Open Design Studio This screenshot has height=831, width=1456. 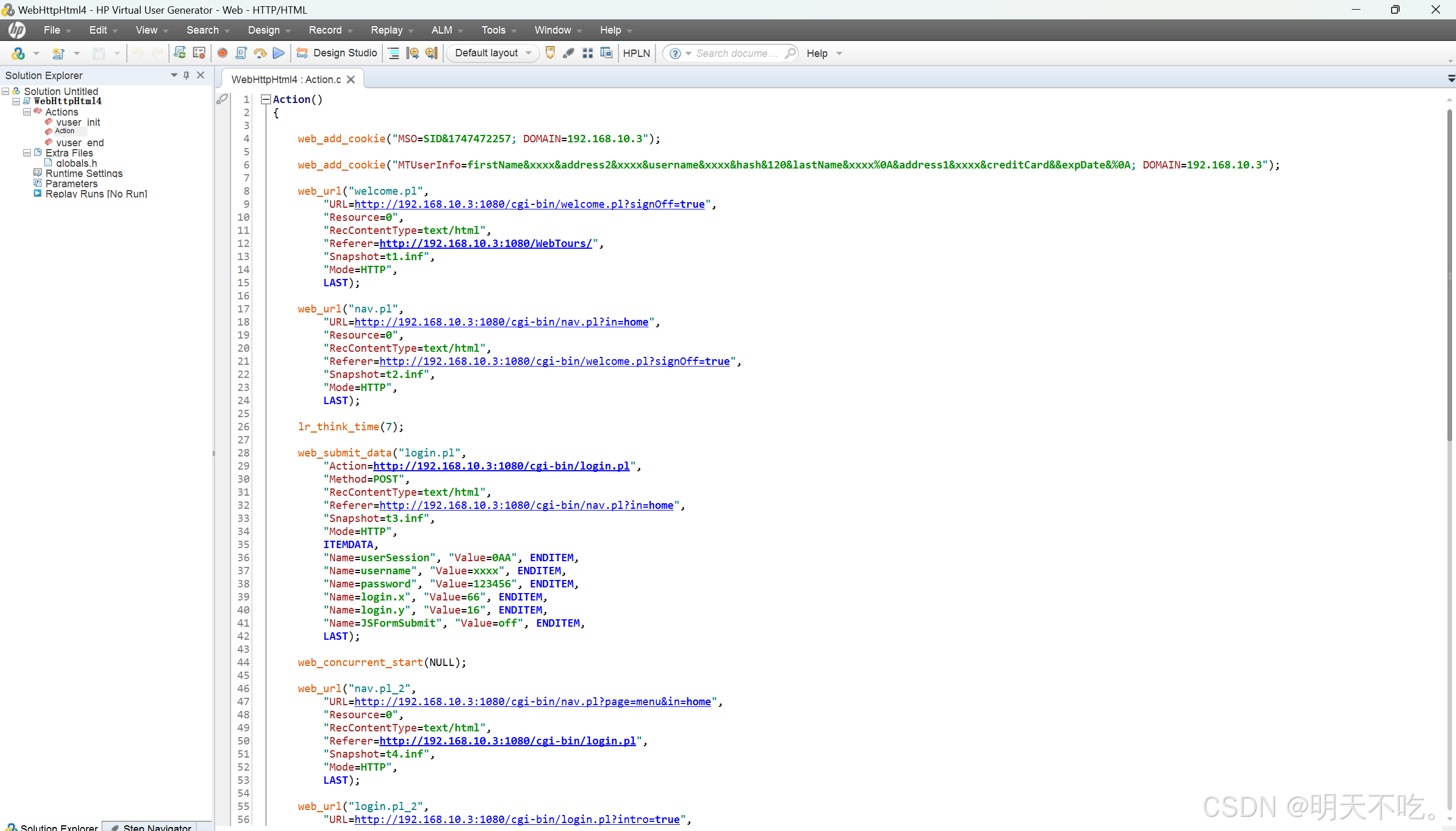coord(337,53)
